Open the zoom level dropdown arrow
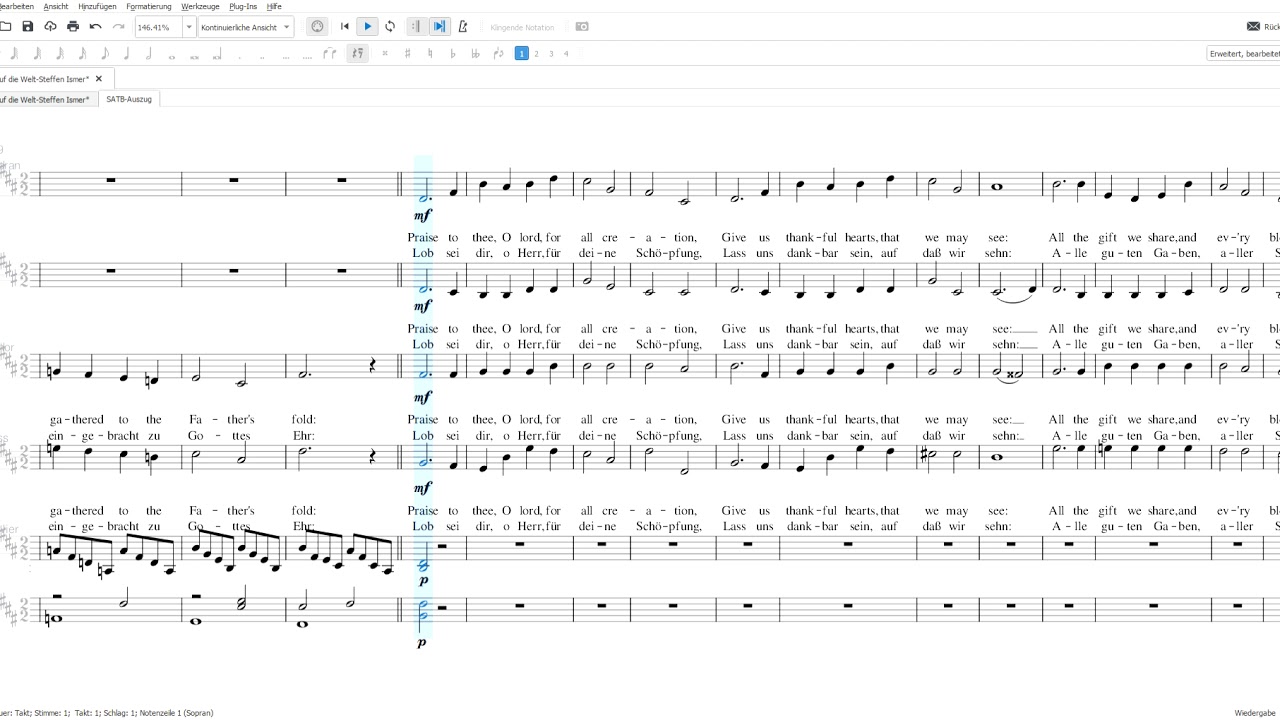The image size is (1280, 720). (189, 27)
